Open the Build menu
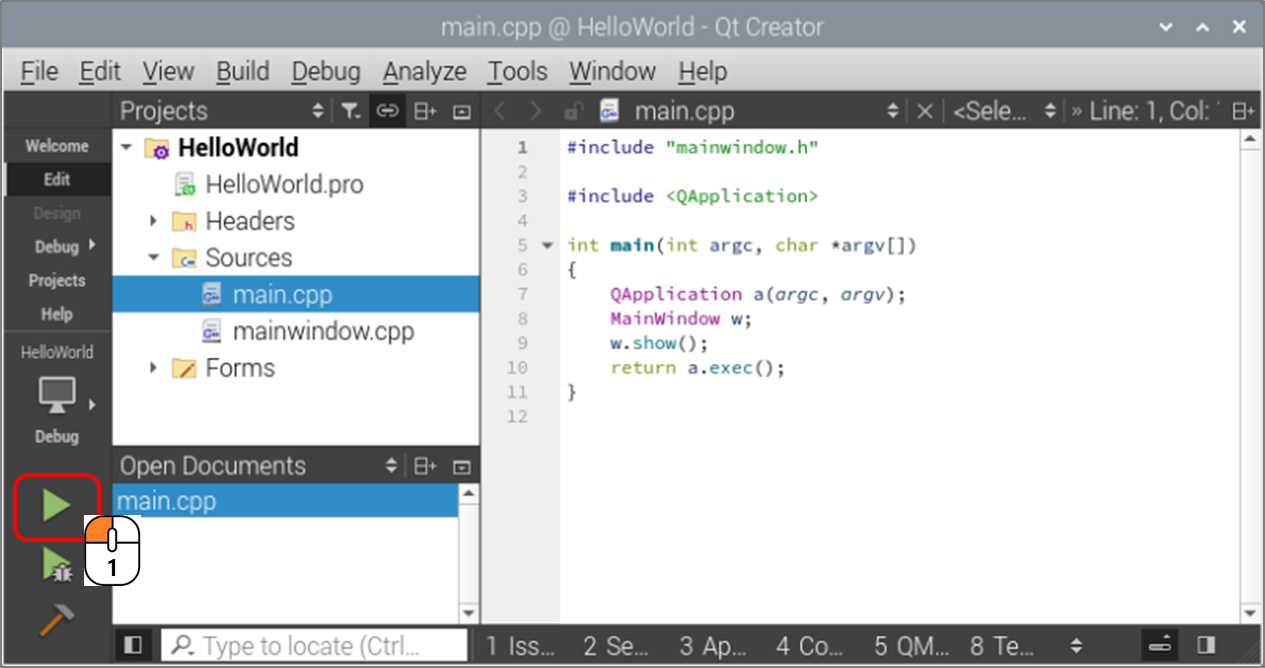 pyautogui.click(x=243, y=71)
